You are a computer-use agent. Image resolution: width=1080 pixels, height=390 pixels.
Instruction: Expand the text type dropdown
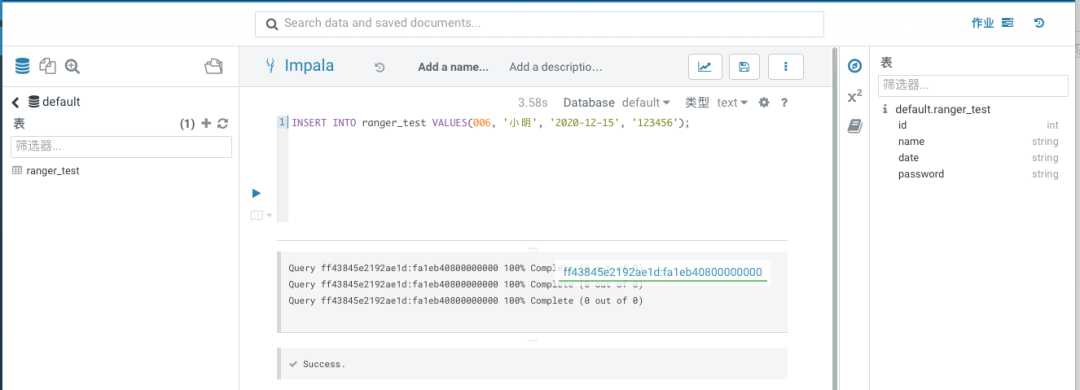pyautogui.click(x=732, y=103)
